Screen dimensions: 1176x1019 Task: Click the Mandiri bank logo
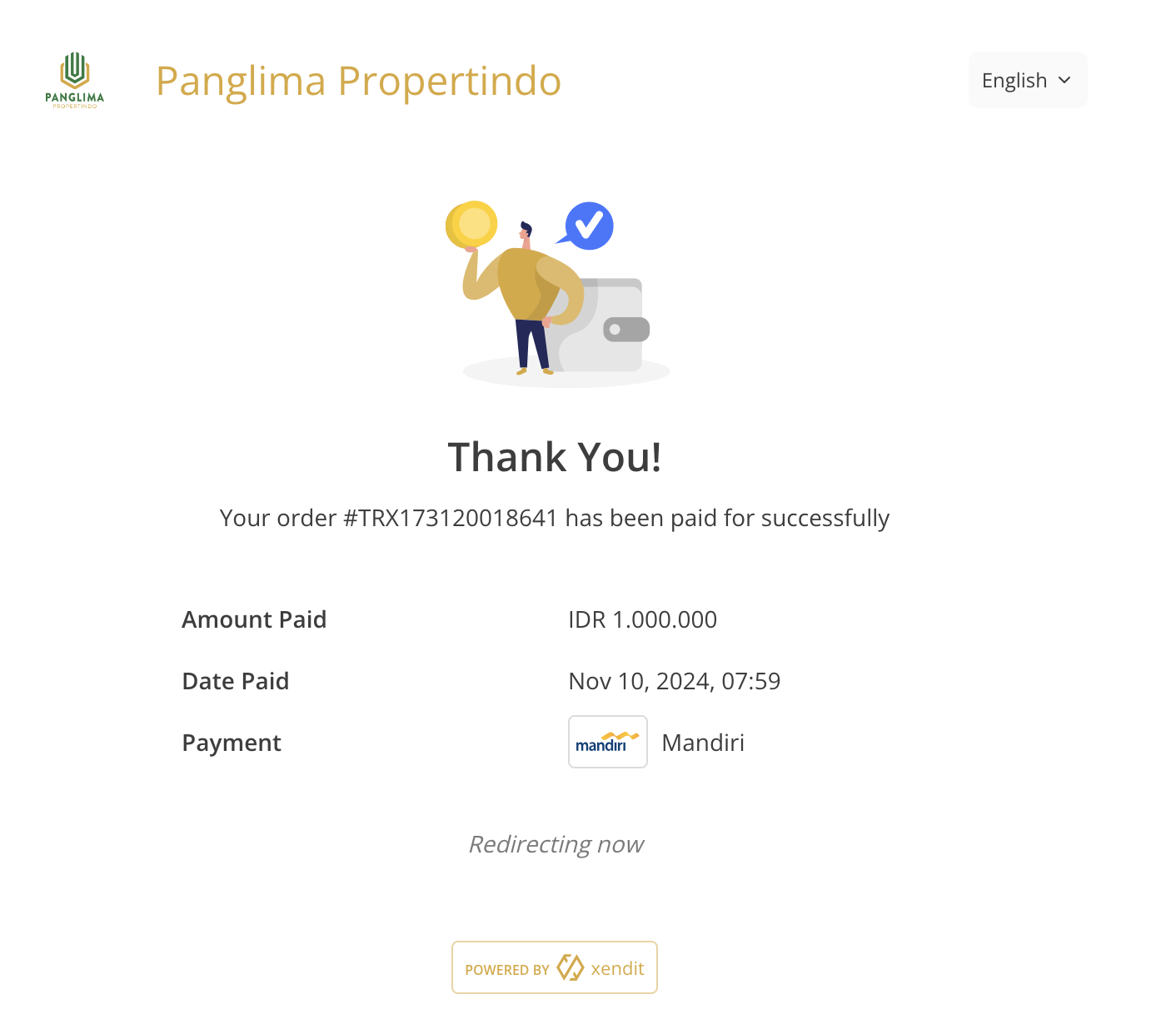click(607, 742)
